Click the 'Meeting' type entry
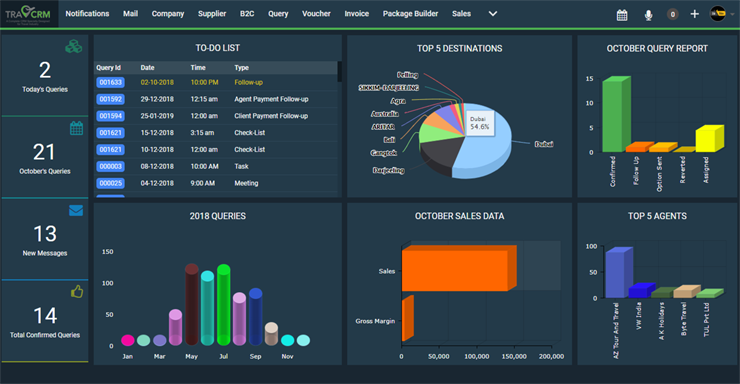740x384 pixels. 246,183
